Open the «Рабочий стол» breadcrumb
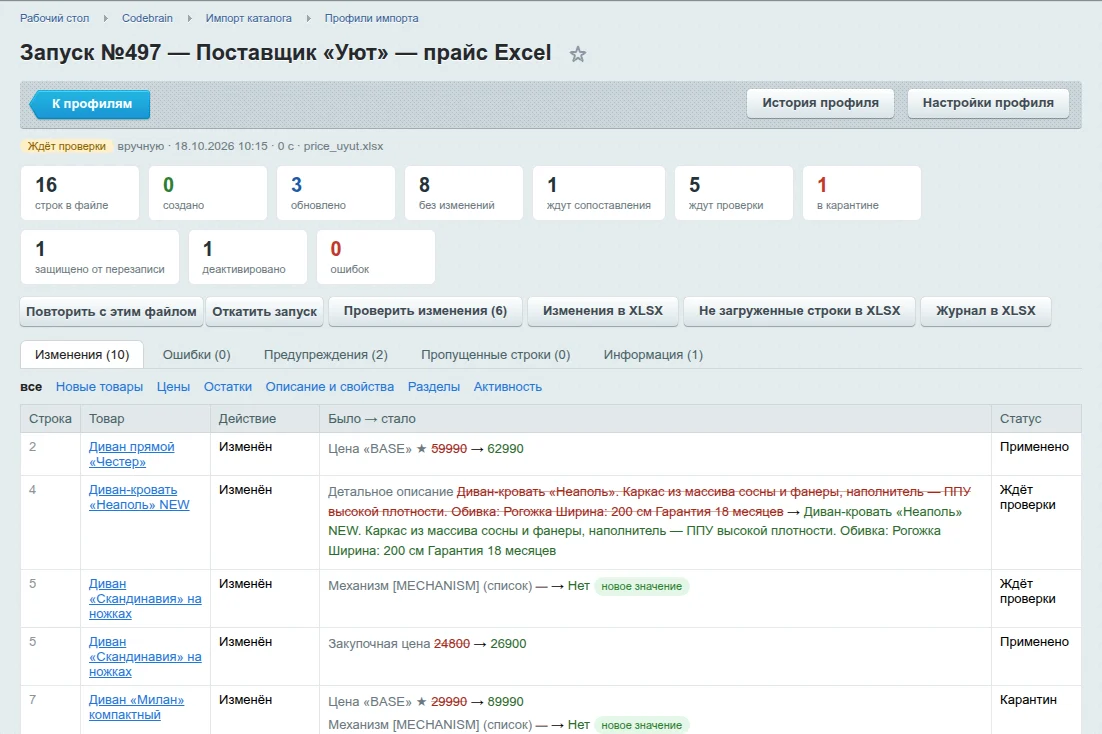The width and height of the screenshot is (1102, 734). (55, 18)
